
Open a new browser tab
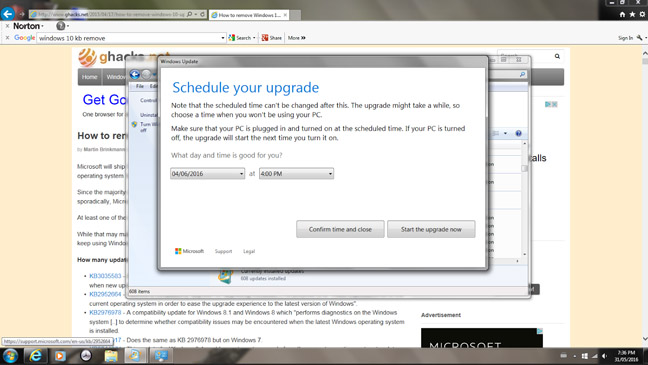(295, 15)
